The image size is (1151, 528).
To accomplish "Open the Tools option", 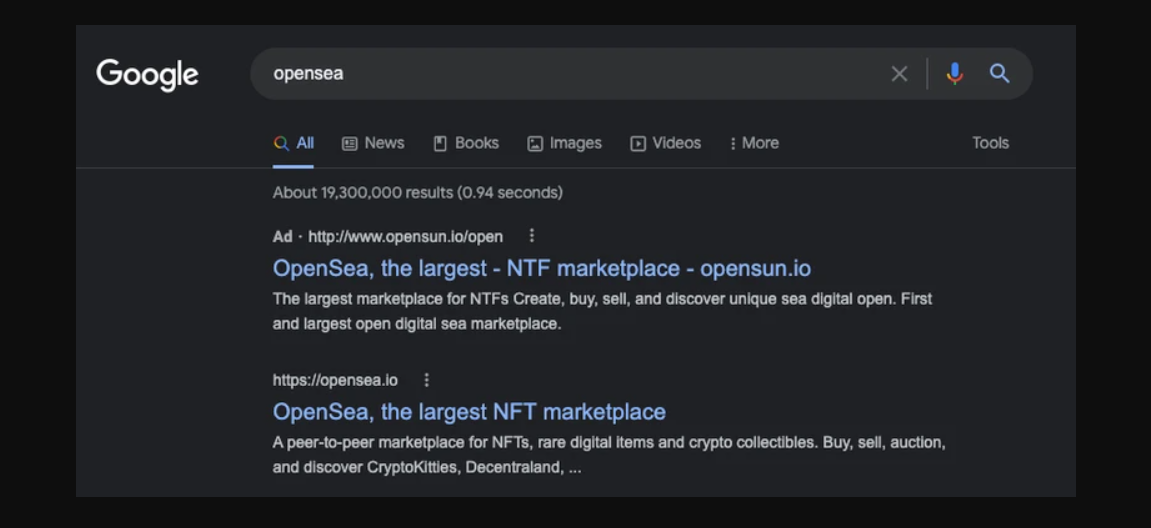I will click(990, 143).
